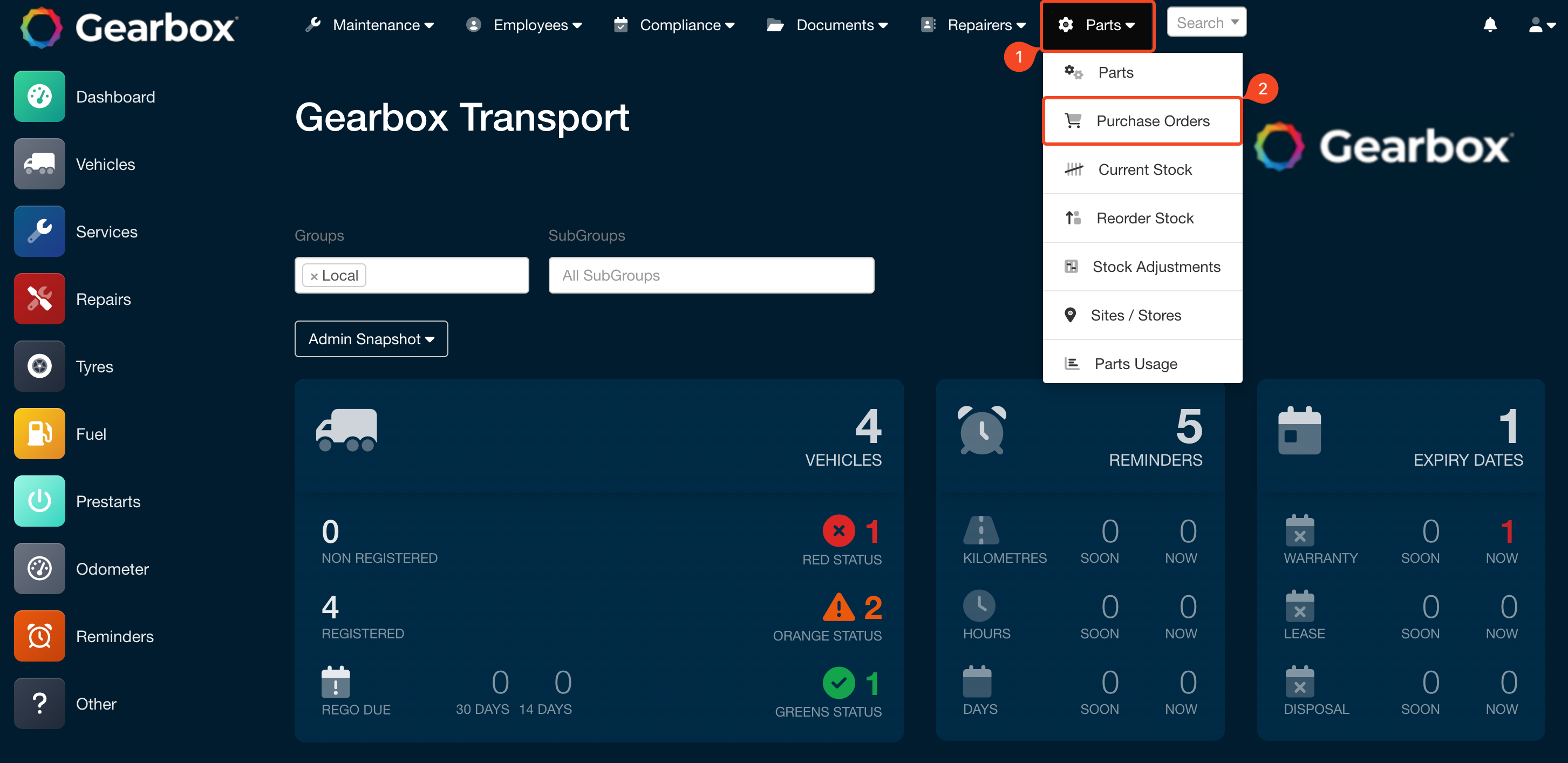Viewport: 1568px width, 763px height.
Task: Click the Warranty calendar icon
Action: click(x=1300, y=530)
